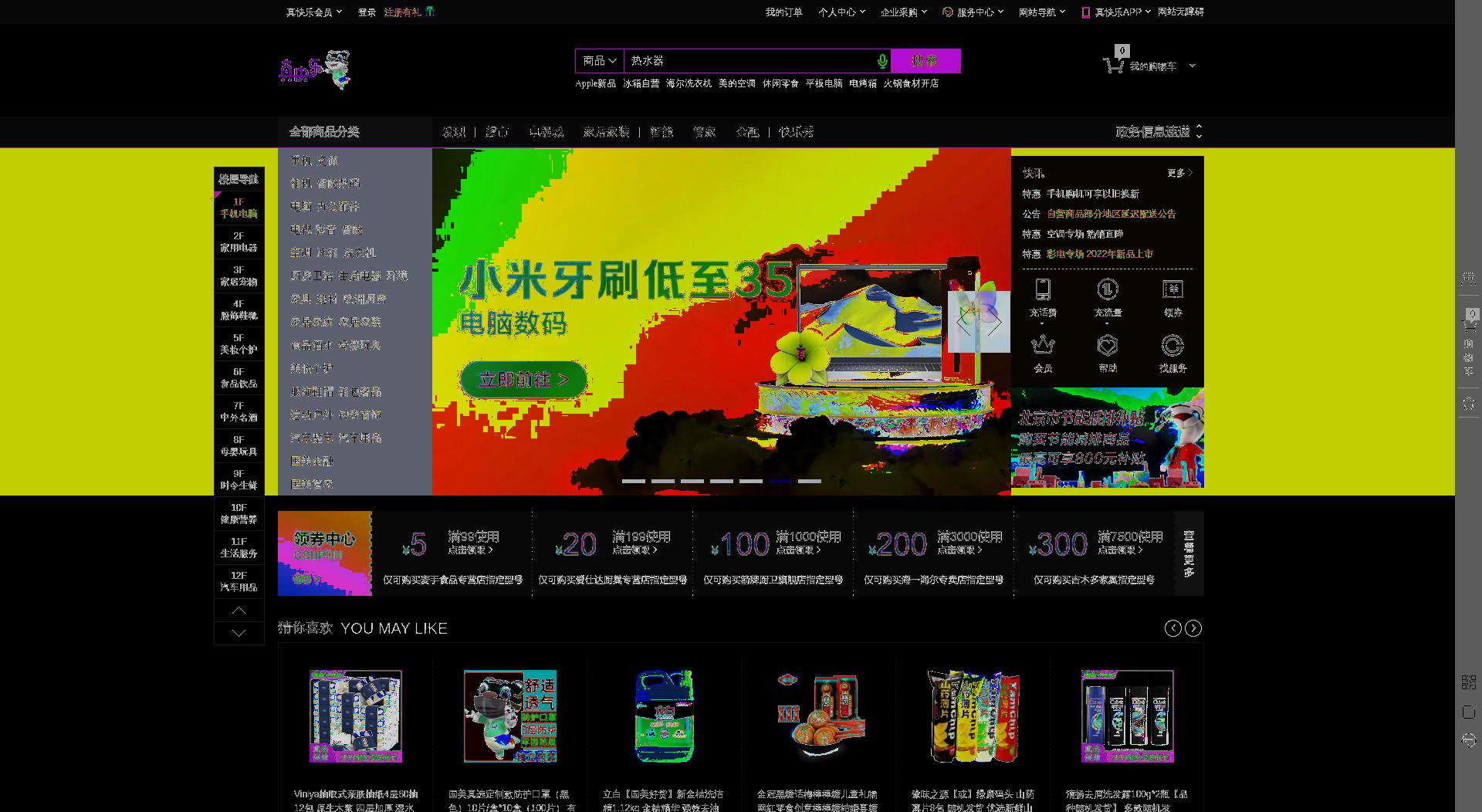The height and width of the screenshot is (812, 1482).
Task: Open the Vinya抽取式亲肤抽纸 product image
Action: (x=356, y=716)
